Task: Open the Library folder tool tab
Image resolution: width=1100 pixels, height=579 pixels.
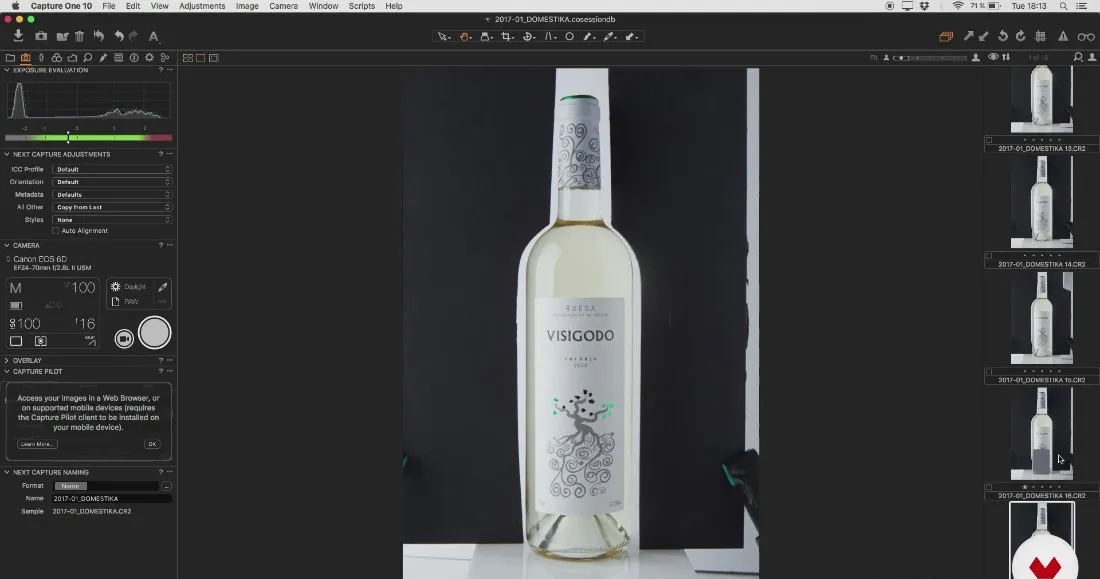Action: coord(10,58)
